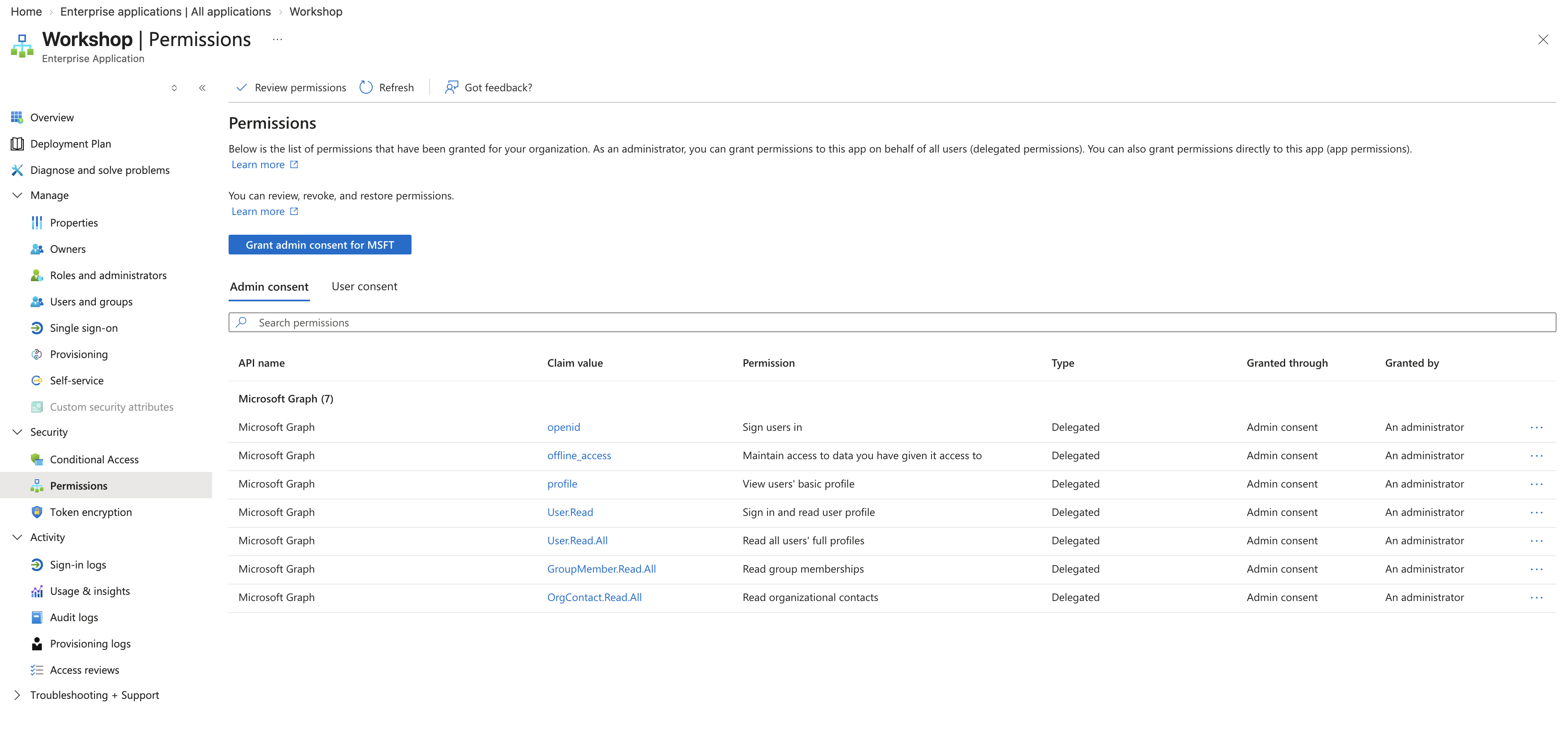The width and height of the screenshot is (1568, 735).
Task: Click the profile claim value link
Action: pos(562,484)
